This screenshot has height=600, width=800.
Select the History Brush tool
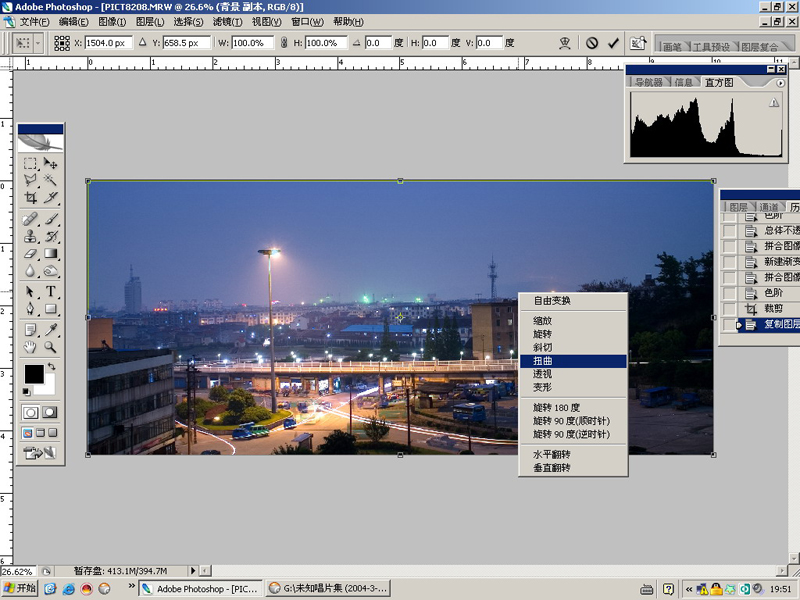[x=50, y=236]
